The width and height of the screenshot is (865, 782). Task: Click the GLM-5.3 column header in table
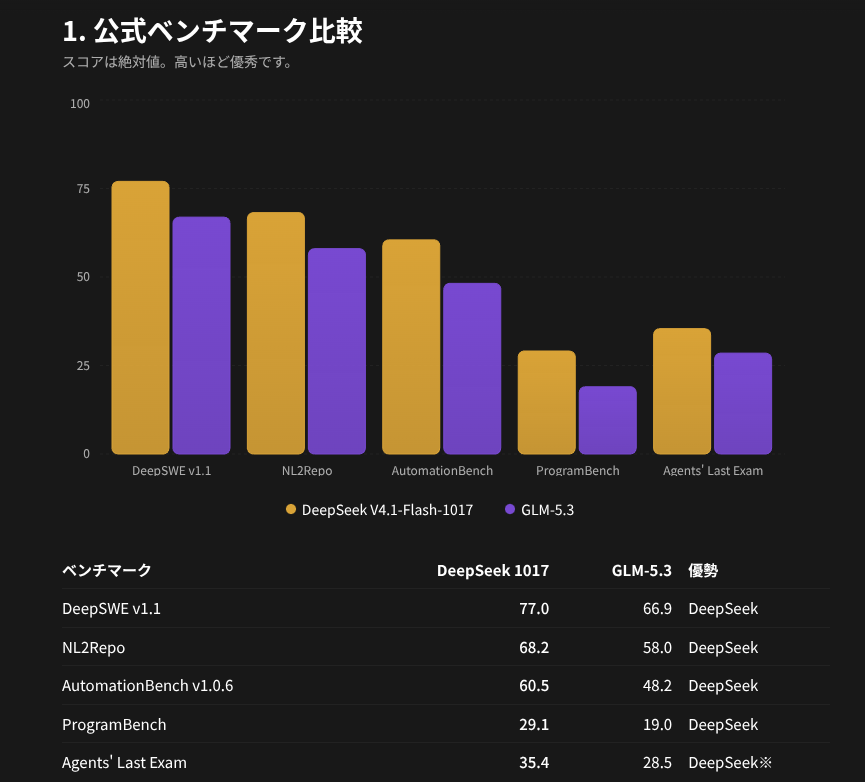point(642,570)
